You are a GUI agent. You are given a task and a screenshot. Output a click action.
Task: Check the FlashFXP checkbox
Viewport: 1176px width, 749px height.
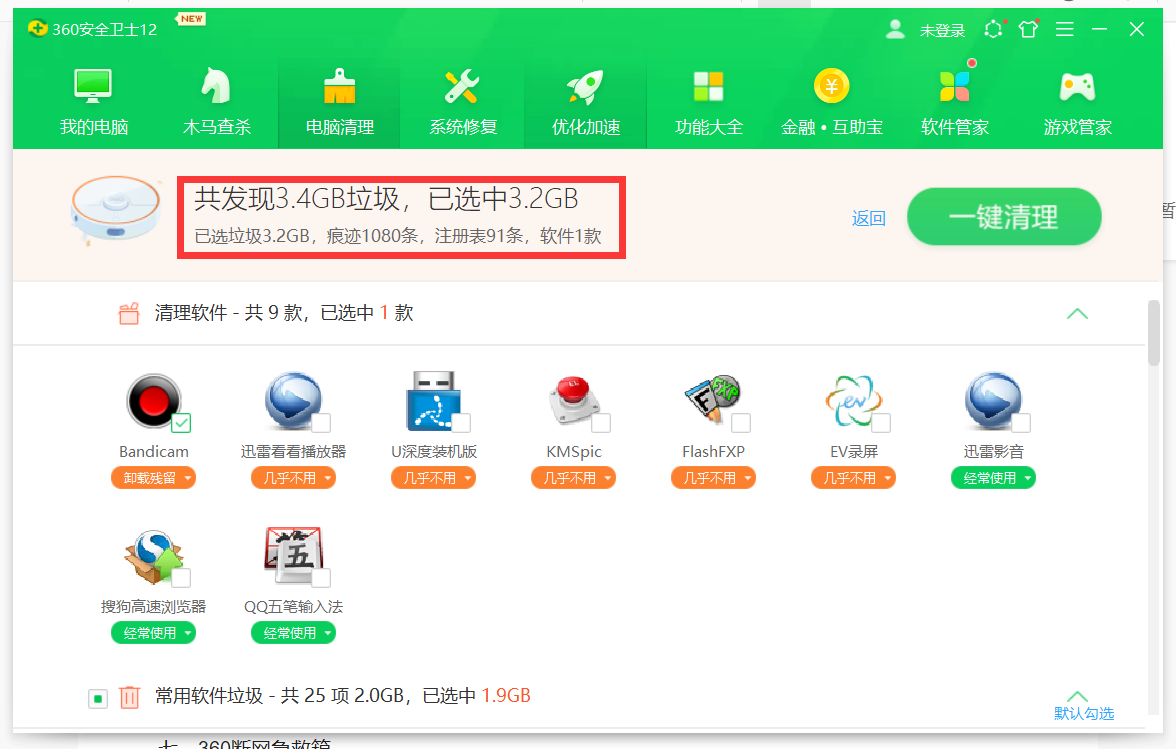(x=741, y=423)
